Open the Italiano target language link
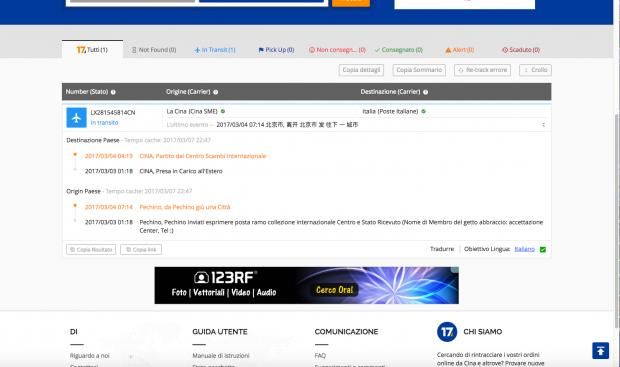Viewport: 620px width, 367px height. [x=525, y=249]
